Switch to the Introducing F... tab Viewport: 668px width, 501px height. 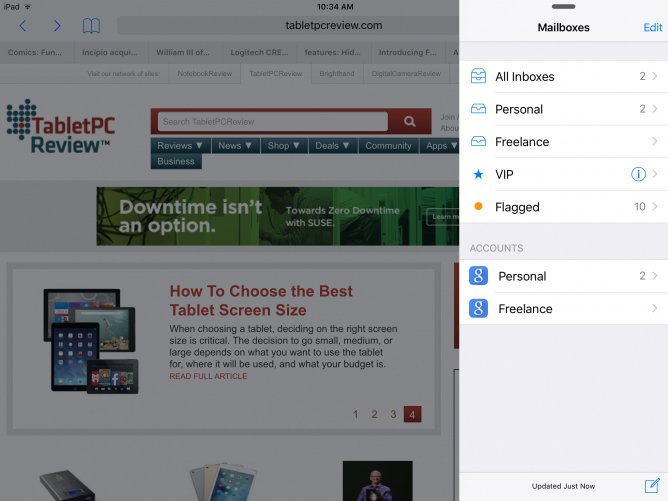[x=407, y=53]
